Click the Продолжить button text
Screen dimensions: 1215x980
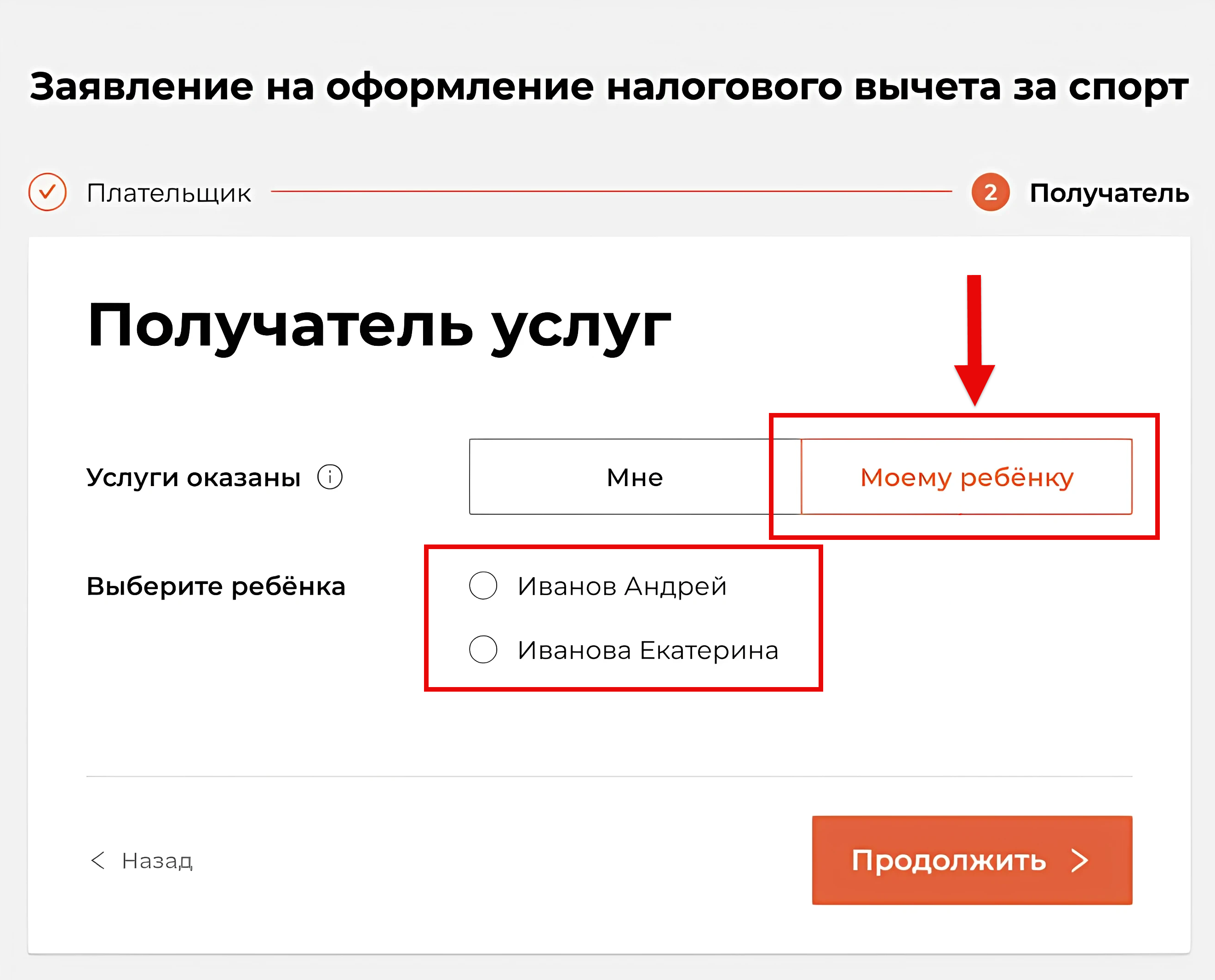click(949, 860)
